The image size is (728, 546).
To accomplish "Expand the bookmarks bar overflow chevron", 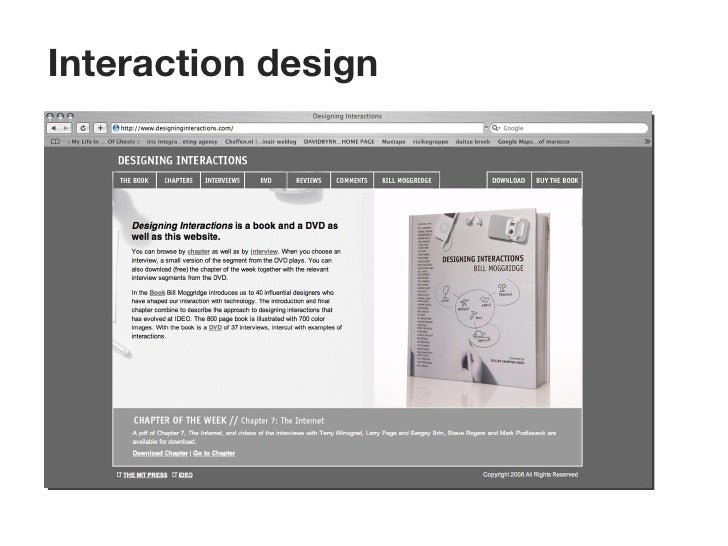I will point(647,142).
